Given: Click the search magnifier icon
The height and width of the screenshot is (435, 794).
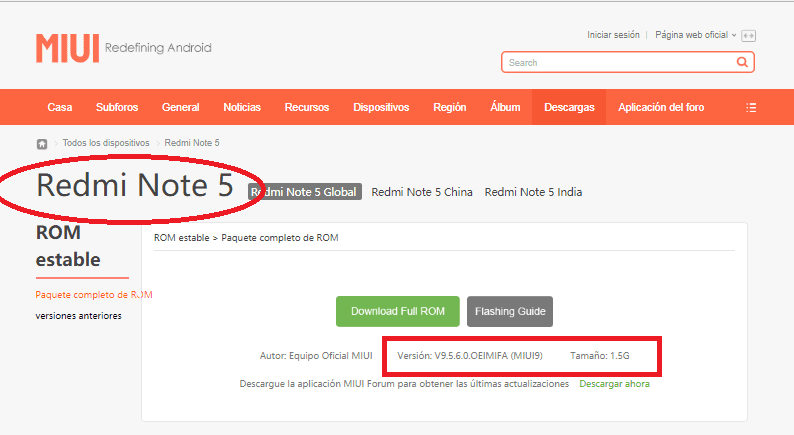Looking at the screenshot, I should tap(742, 62).
